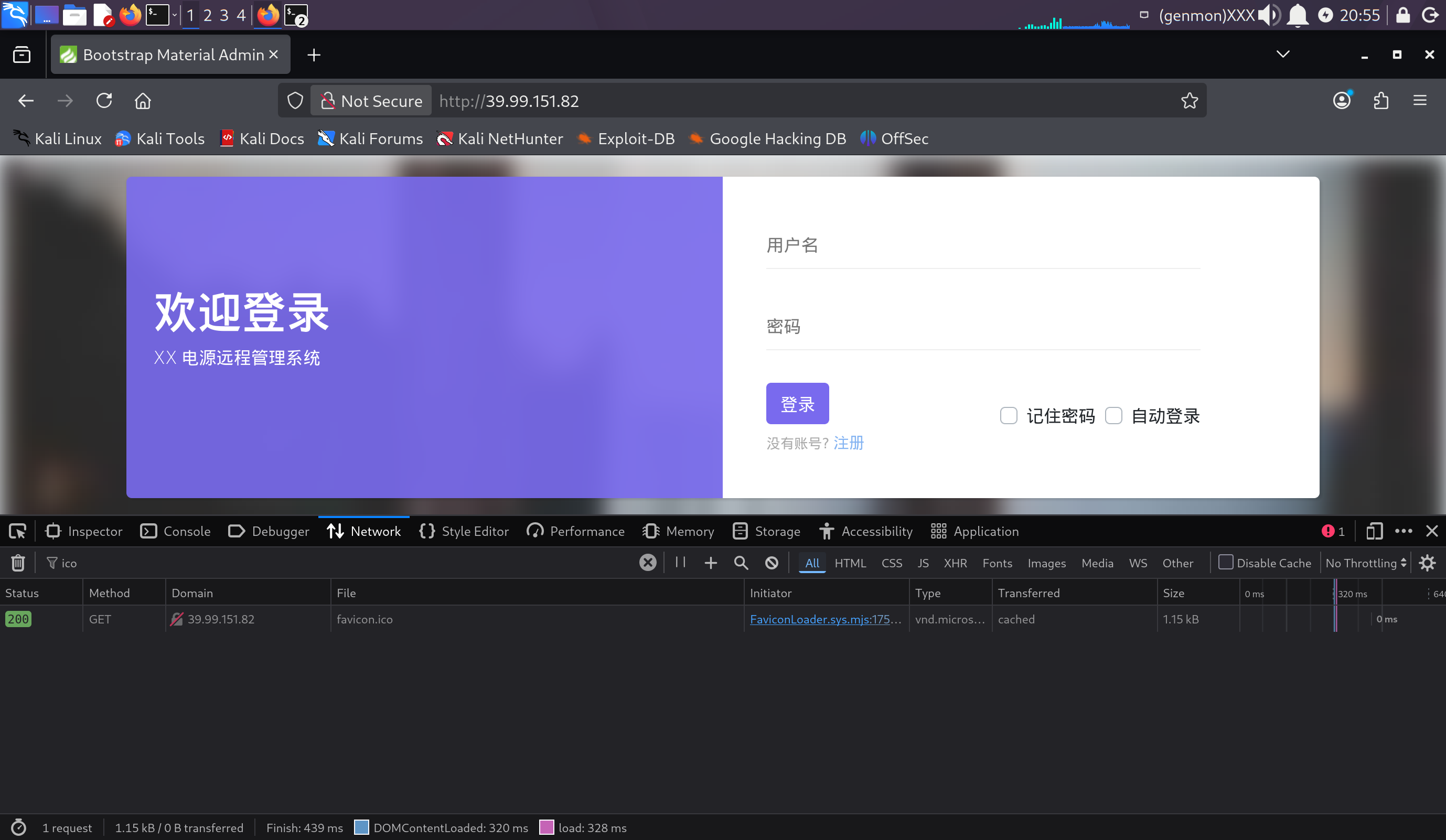Filter requests by JS

coord(923,563)
